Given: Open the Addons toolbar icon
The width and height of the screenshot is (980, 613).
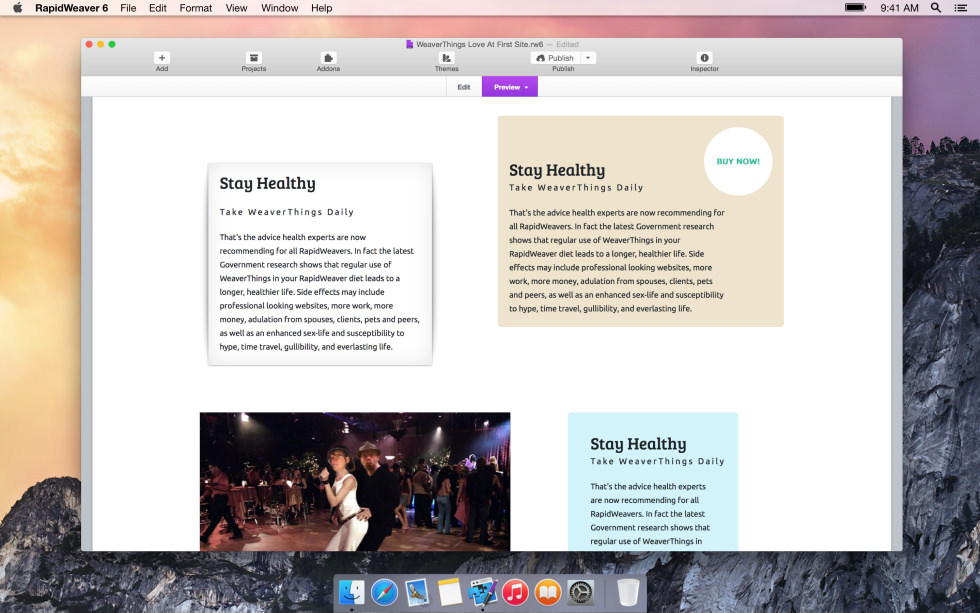Looking at the screenshot, I should tap(328, 58).
